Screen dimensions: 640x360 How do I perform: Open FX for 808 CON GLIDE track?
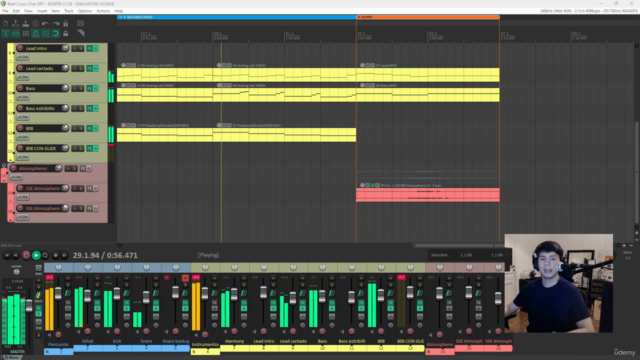click(89, 149)
